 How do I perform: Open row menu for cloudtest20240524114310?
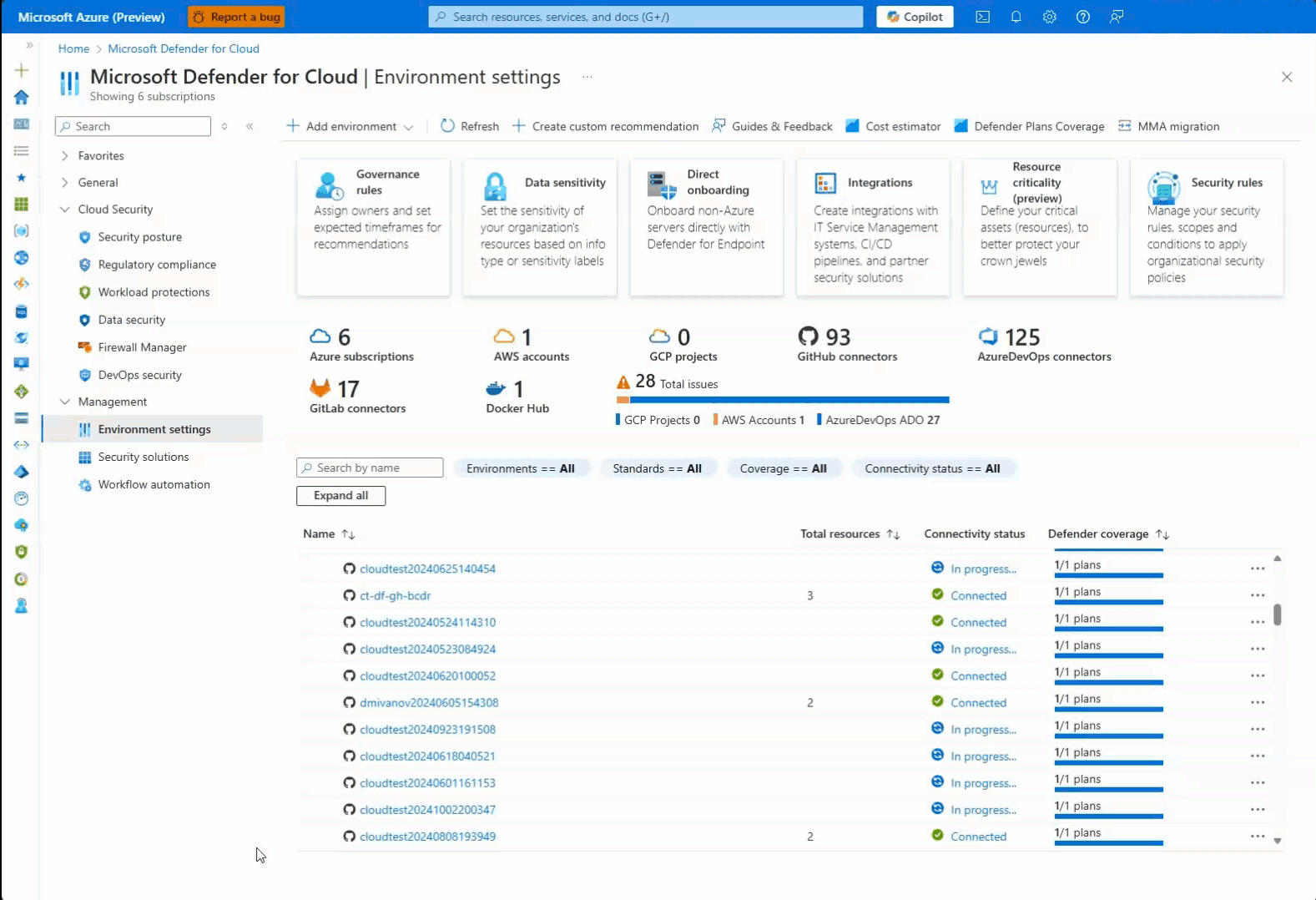[1258, 623]
